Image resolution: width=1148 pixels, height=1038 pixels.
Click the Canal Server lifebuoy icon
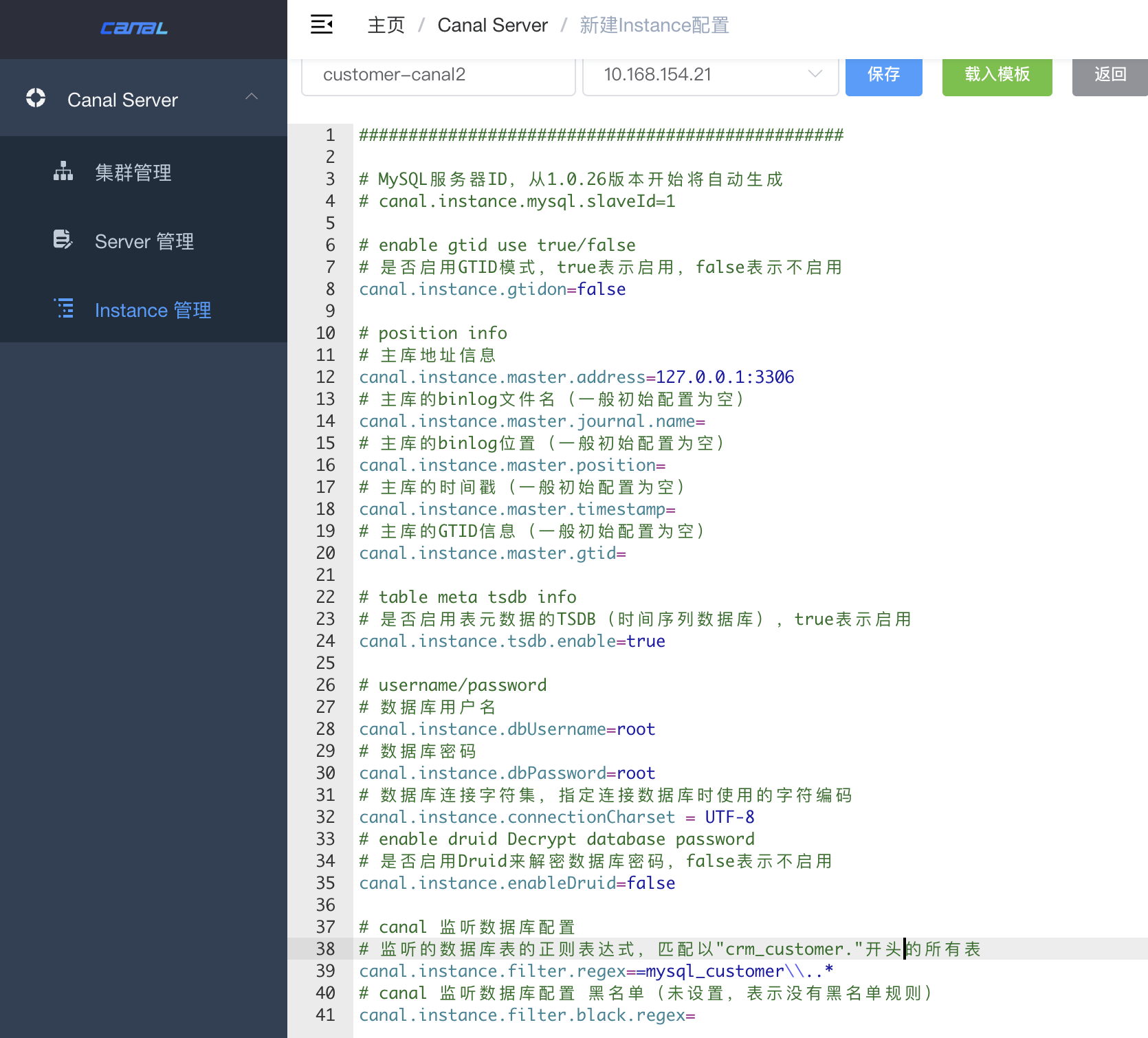pyautogui.click(x=36, y=98)
